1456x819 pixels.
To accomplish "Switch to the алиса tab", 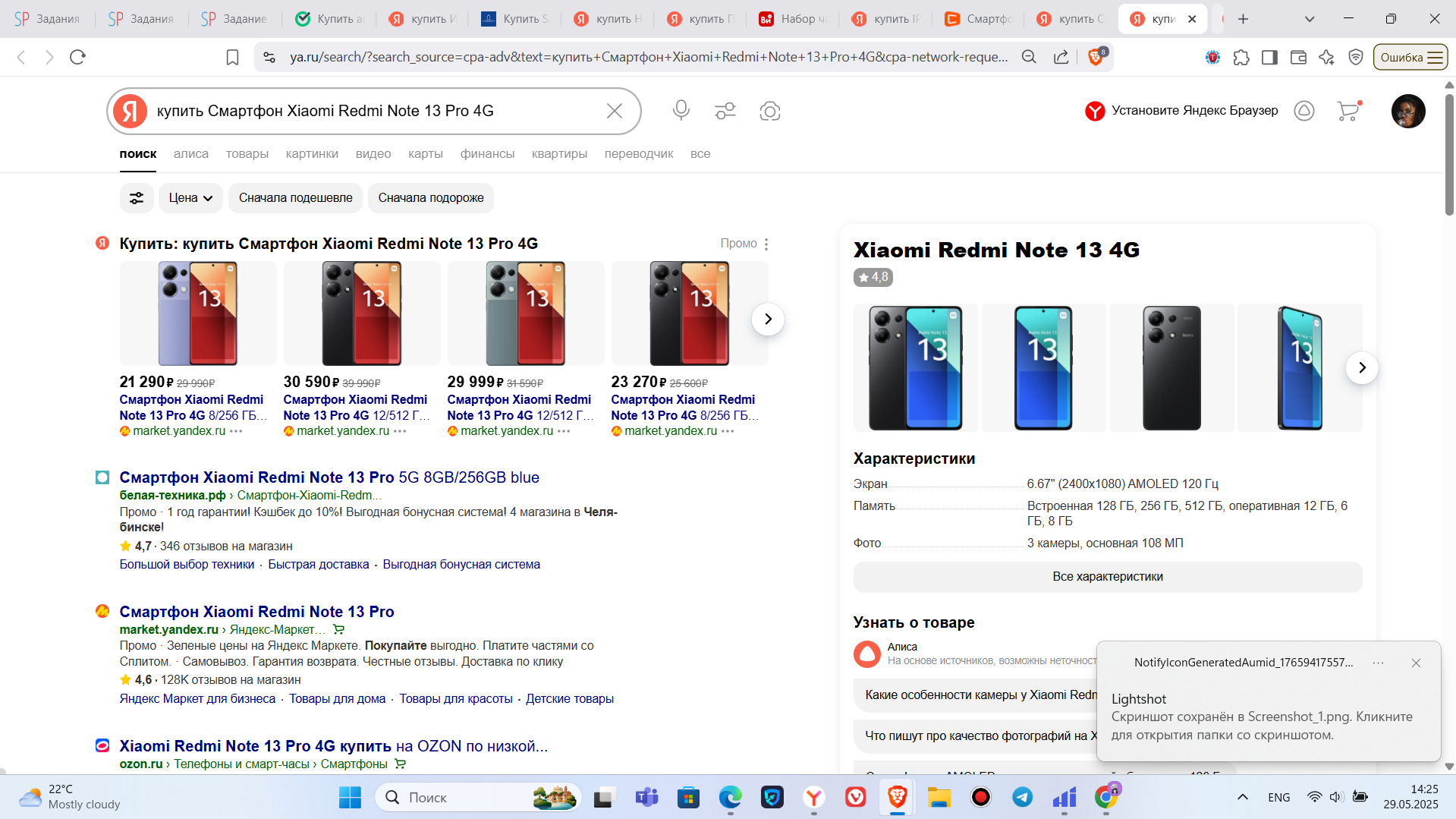I will (x=191, y=154).
